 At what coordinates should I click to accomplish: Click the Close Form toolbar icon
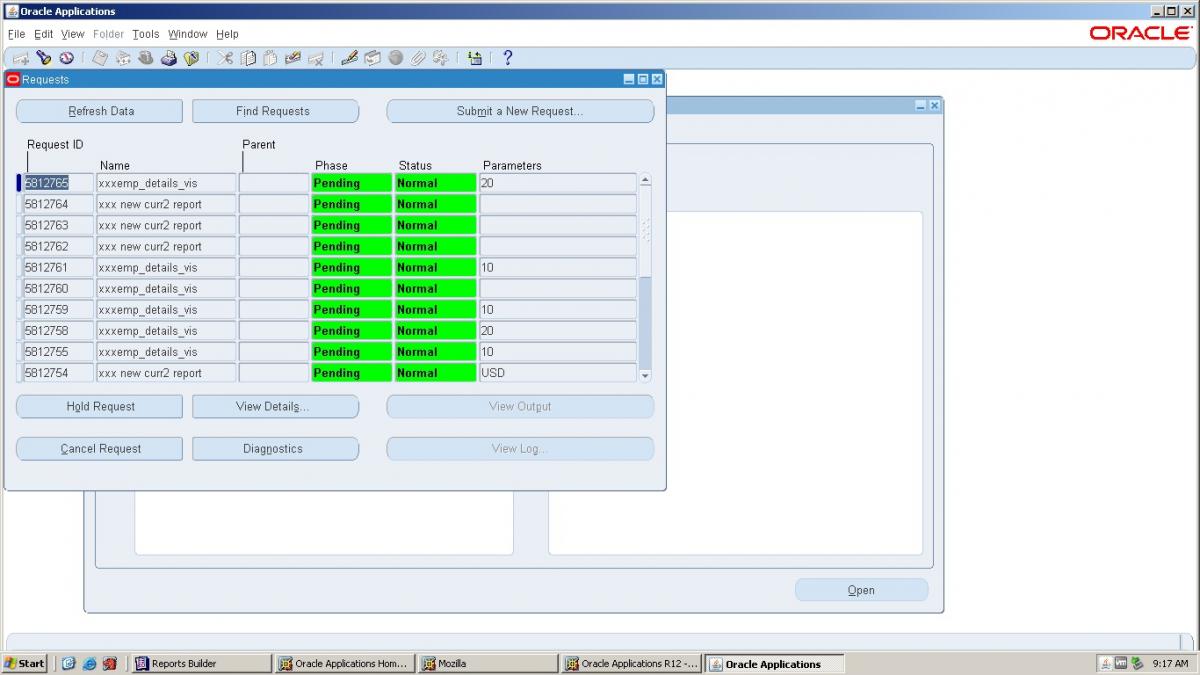point(191,58)
